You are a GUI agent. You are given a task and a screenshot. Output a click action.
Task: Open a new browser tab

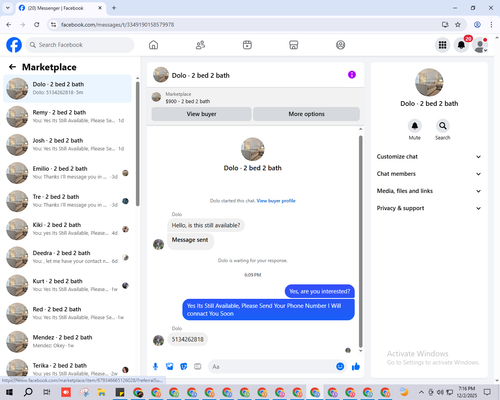tap(114, 8)
